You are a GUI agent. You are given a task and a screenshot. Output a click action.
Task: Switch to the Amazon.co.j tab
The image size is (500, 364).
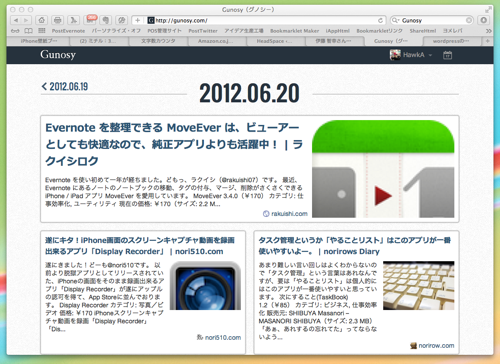tap(217, 41)
